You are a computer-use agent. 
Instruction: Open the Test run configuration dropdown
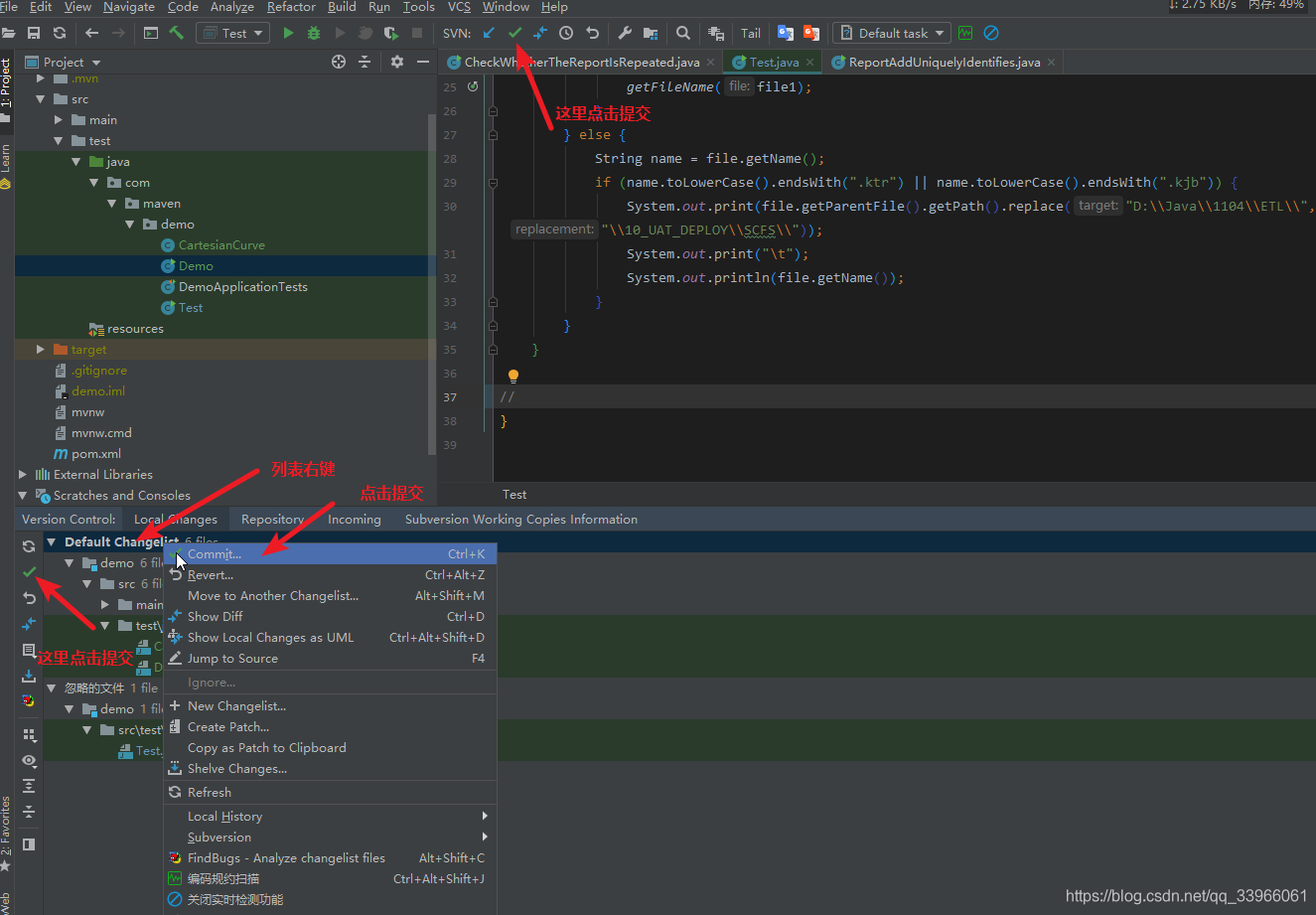point(233,33)
